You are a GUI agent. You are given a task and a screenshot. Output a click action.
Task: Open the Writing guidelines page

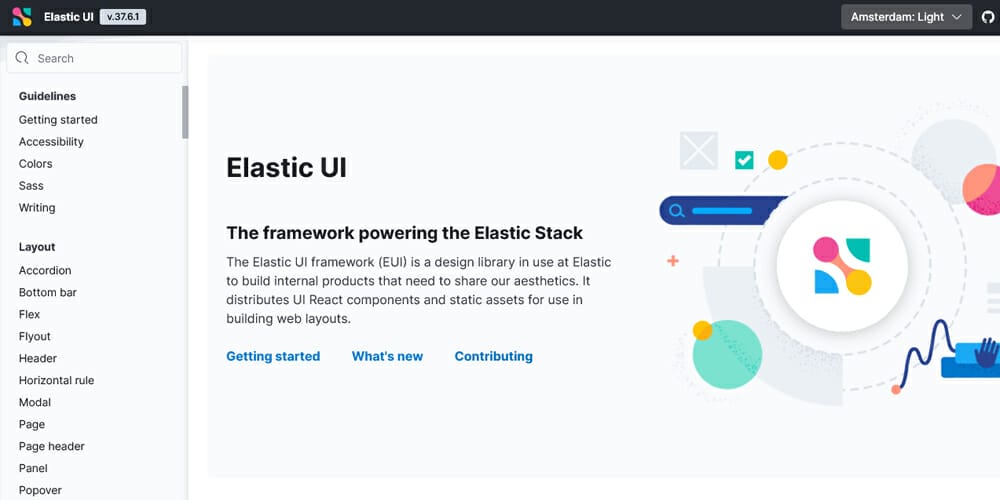point(37,208)
